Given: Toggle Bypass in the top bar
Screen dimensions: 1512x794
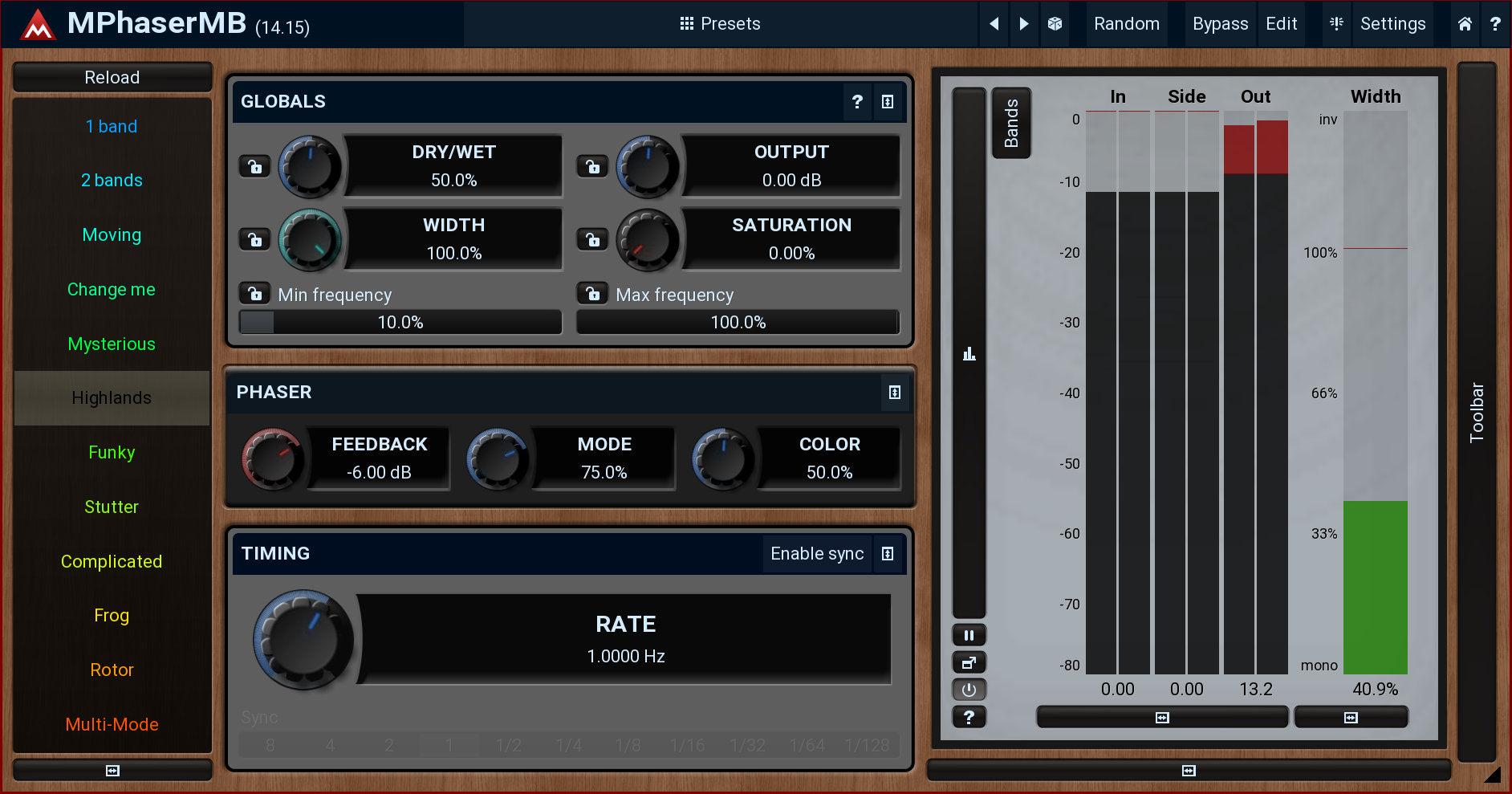Looking at the screenshot, I should coord(1219,24).
